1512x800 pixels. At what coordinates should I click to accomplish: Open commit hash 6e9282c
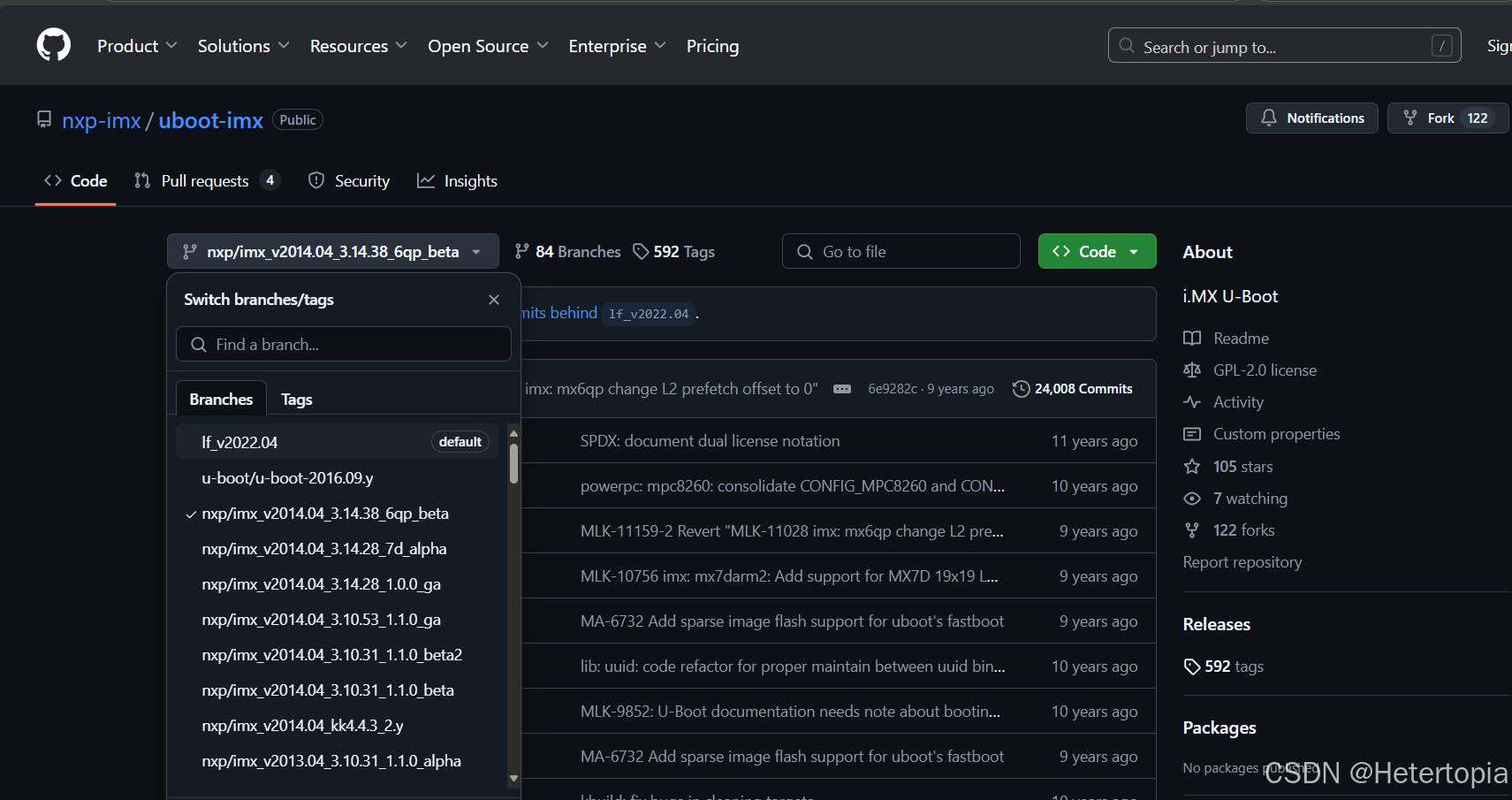click(893, 389)
